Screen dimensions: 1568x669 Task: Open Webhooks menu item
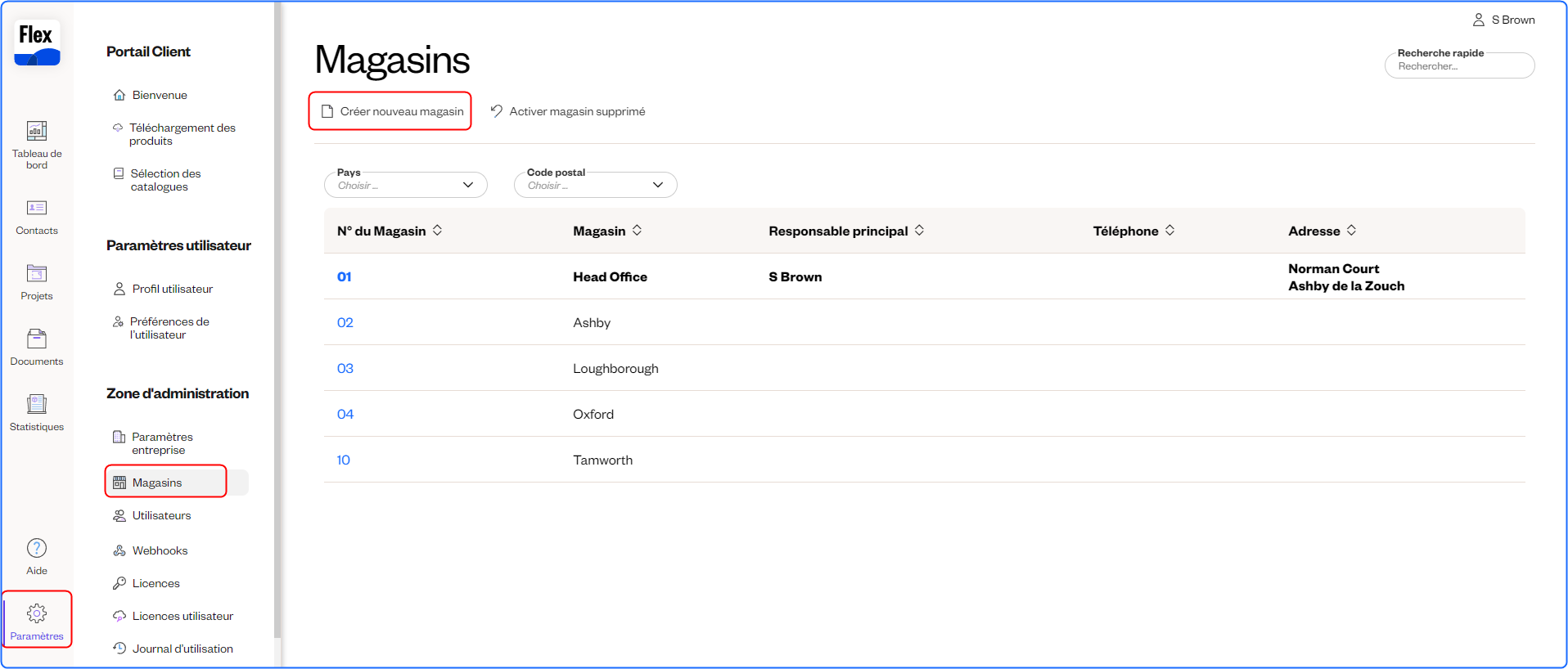click(x=160, y=551)
